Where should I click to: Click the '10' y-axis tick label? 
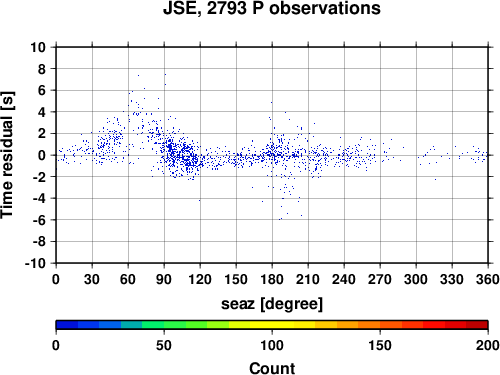tap(38, 47)
